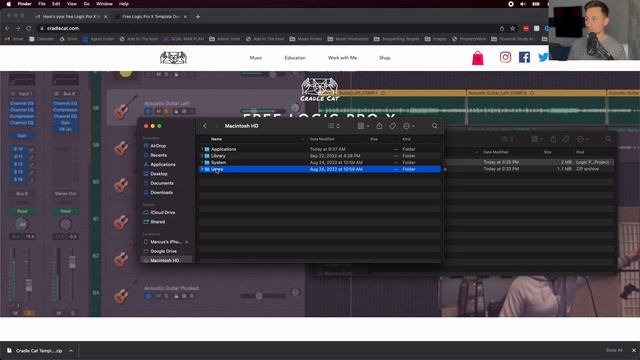Switch to 'Here's your free Logic Pro X' tab

71,17
